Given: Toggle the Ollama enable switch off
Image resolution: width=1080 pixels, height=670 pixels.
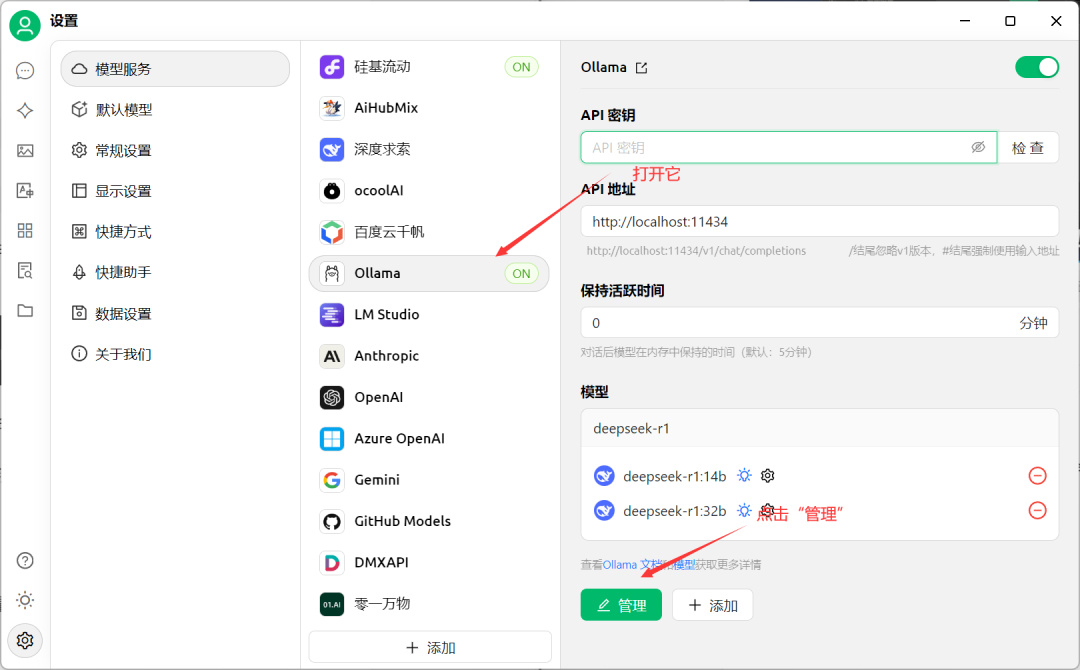Looking at the screenshot, I should 1037,67.
